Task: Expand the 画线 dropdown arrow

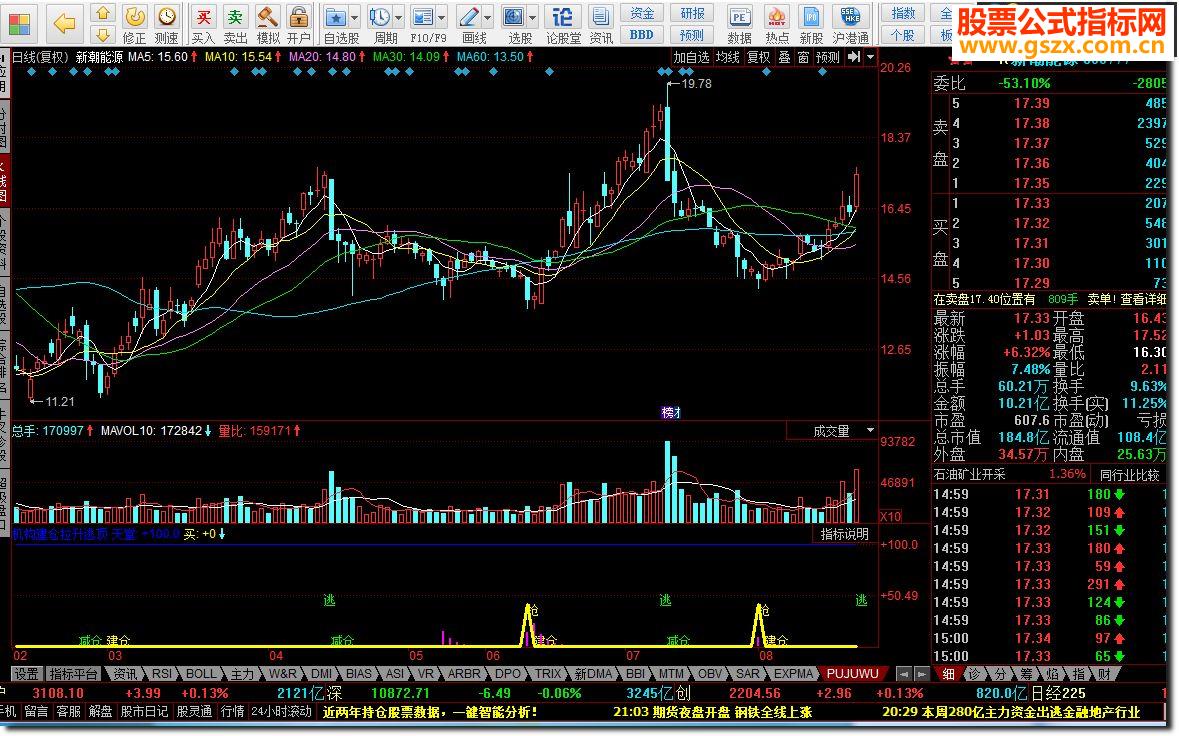Action: pyautogui.click(x=487, y=17)
